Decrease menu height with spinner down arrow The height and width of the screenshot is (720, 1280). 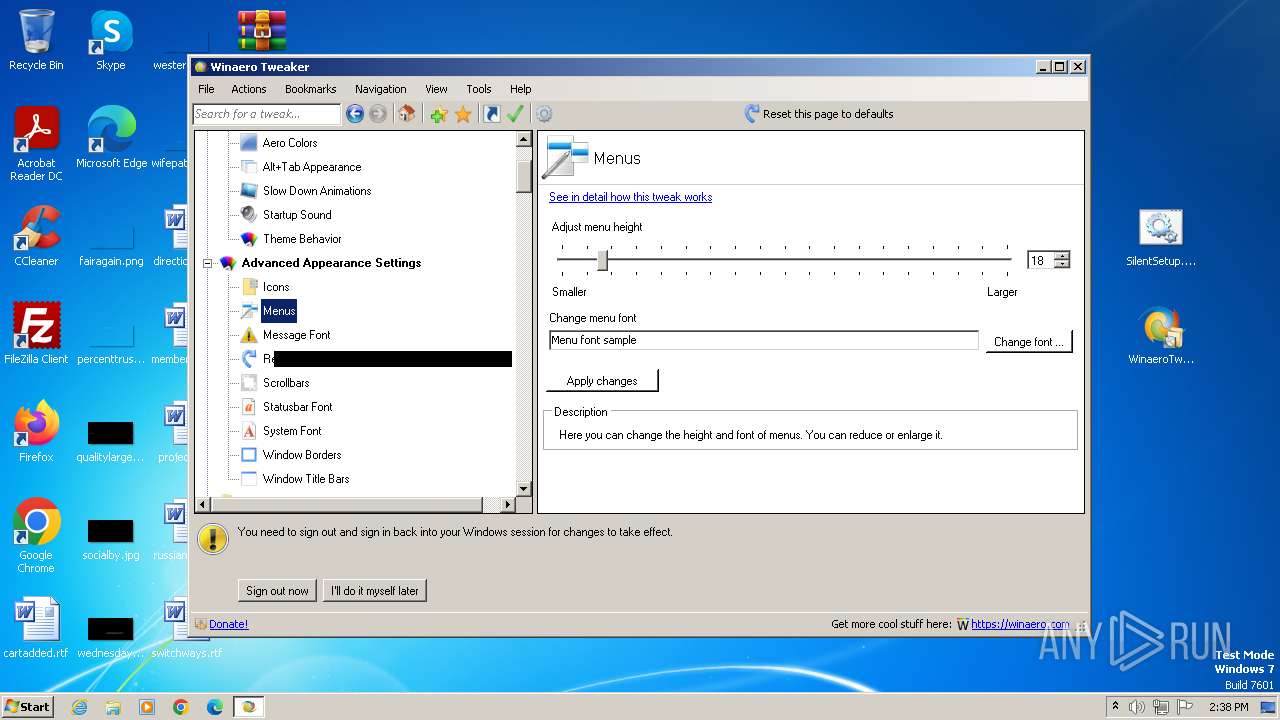[x=1062, y=265]
